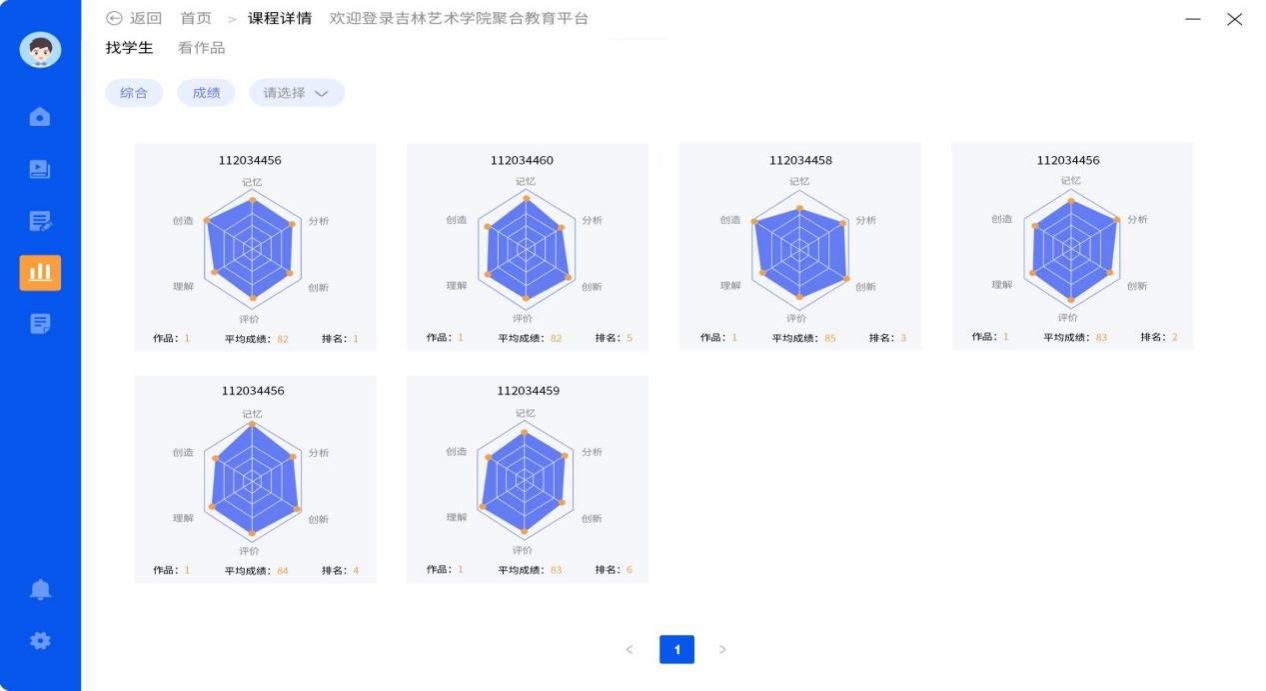
Task: Switch to the 看作品 tab
Action: (201, 48)
